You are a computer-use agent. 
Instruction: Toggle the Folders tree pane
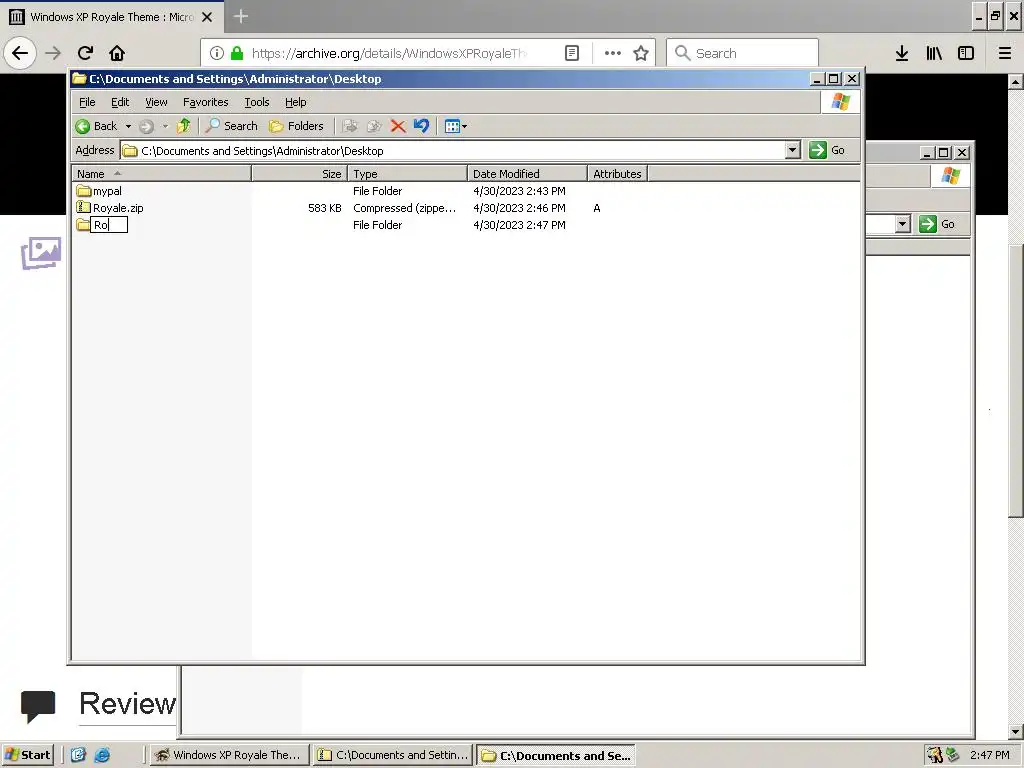click(x=296, y=126)
